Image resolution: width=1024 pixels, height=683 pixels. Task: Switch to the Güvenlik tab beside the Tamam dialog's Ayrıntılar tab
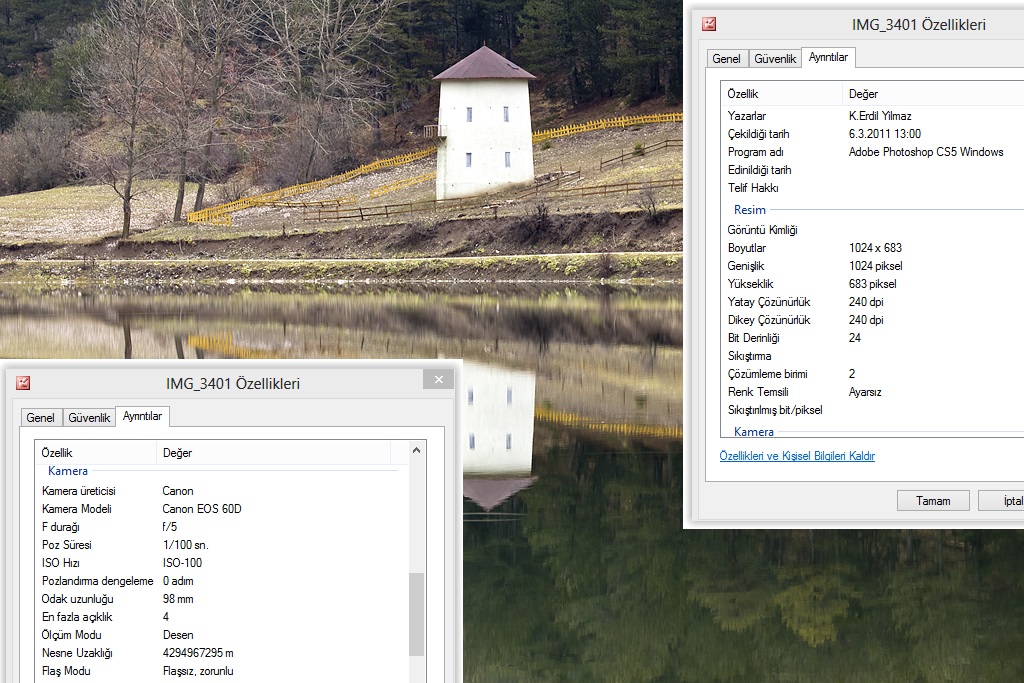point(775,59)
